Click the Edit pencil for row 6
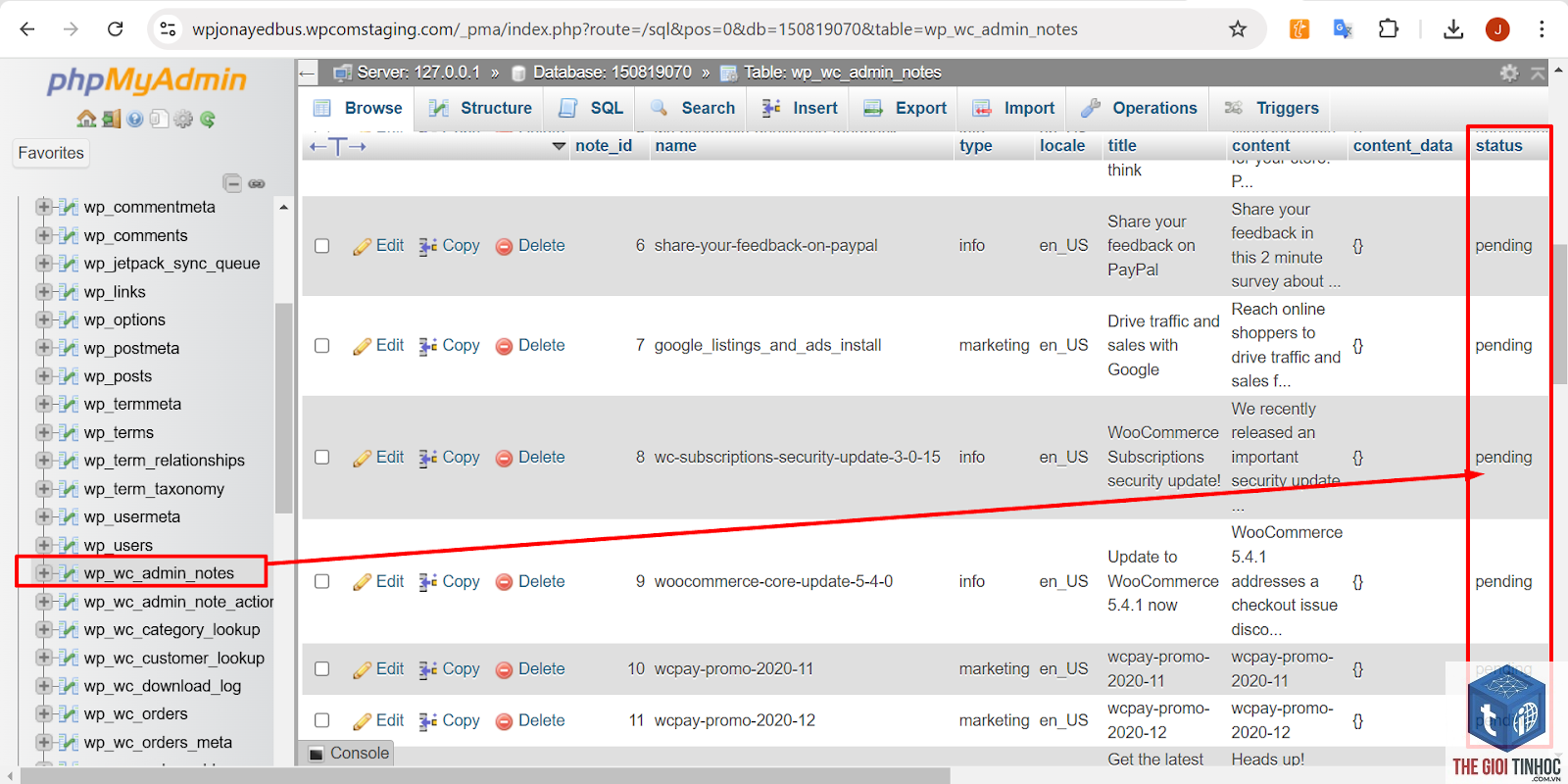 coord(363,246)
